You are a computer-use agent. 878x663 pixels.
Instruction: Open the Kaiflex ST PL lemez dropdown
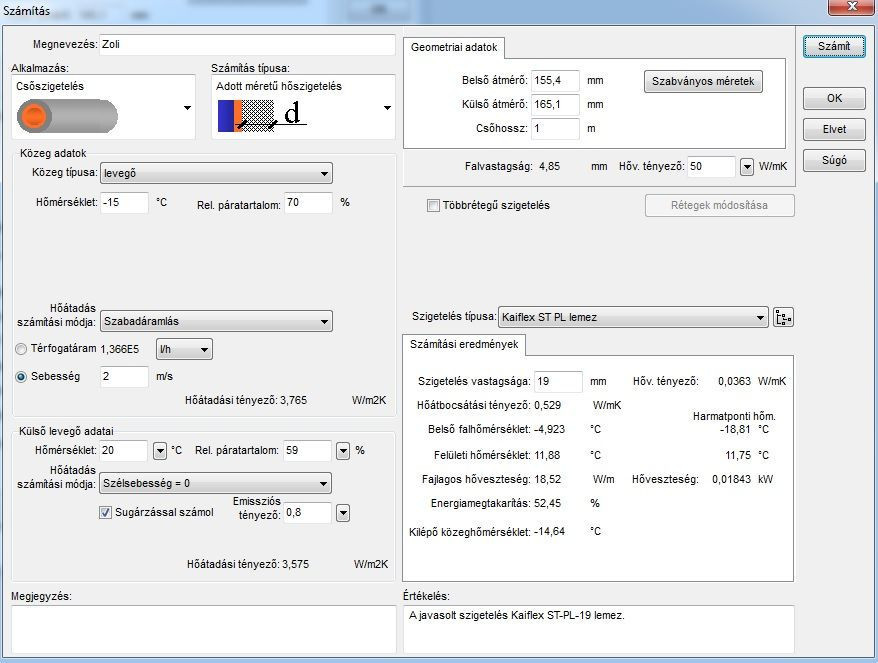click(633, 318)
